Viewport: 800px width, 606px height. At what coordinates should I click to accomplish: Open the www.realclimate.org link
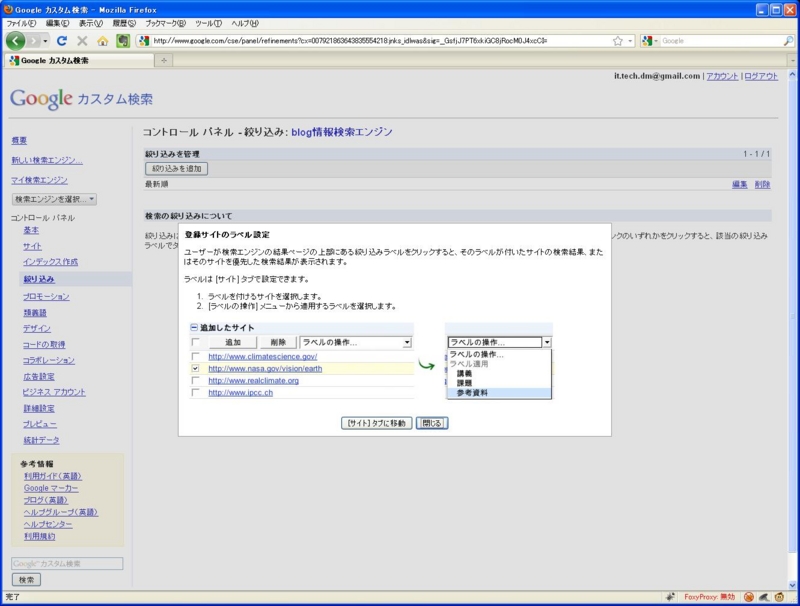coord(254,381)
